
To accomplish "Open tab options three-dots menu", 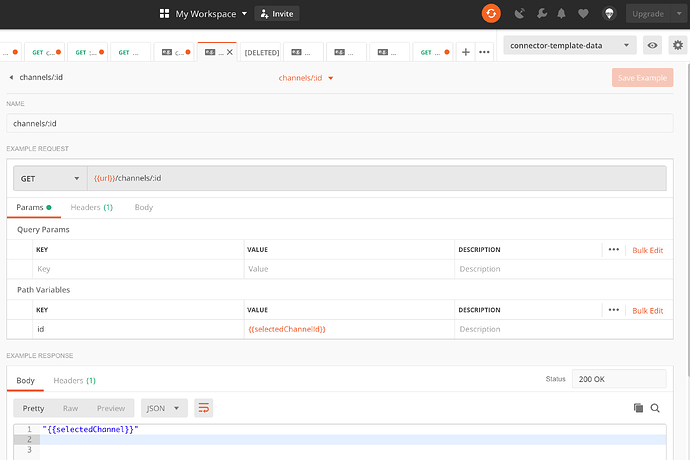I will (x=484, y=52).
